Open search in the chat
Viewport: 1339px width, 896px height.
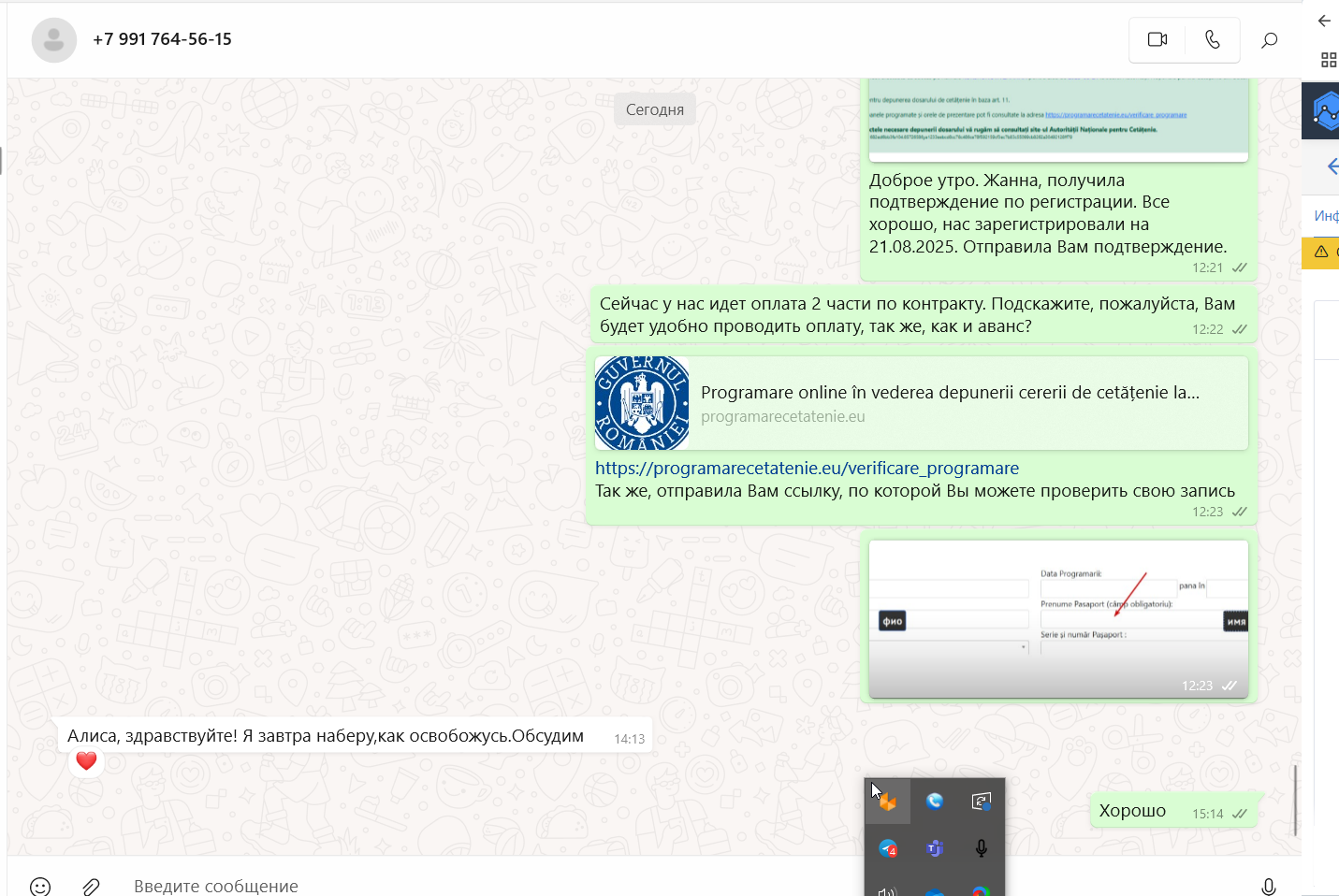(x=1269, y=40)
